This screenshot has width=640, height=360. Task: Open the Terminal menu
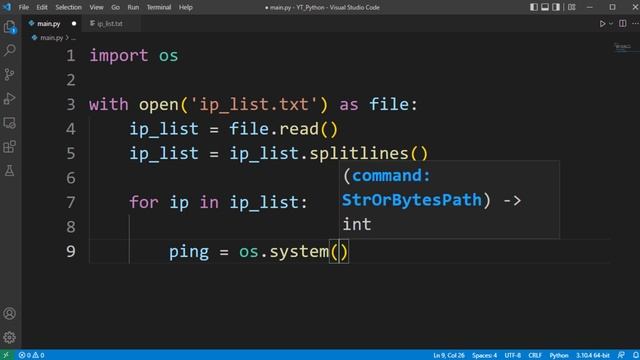pos(159,7)
